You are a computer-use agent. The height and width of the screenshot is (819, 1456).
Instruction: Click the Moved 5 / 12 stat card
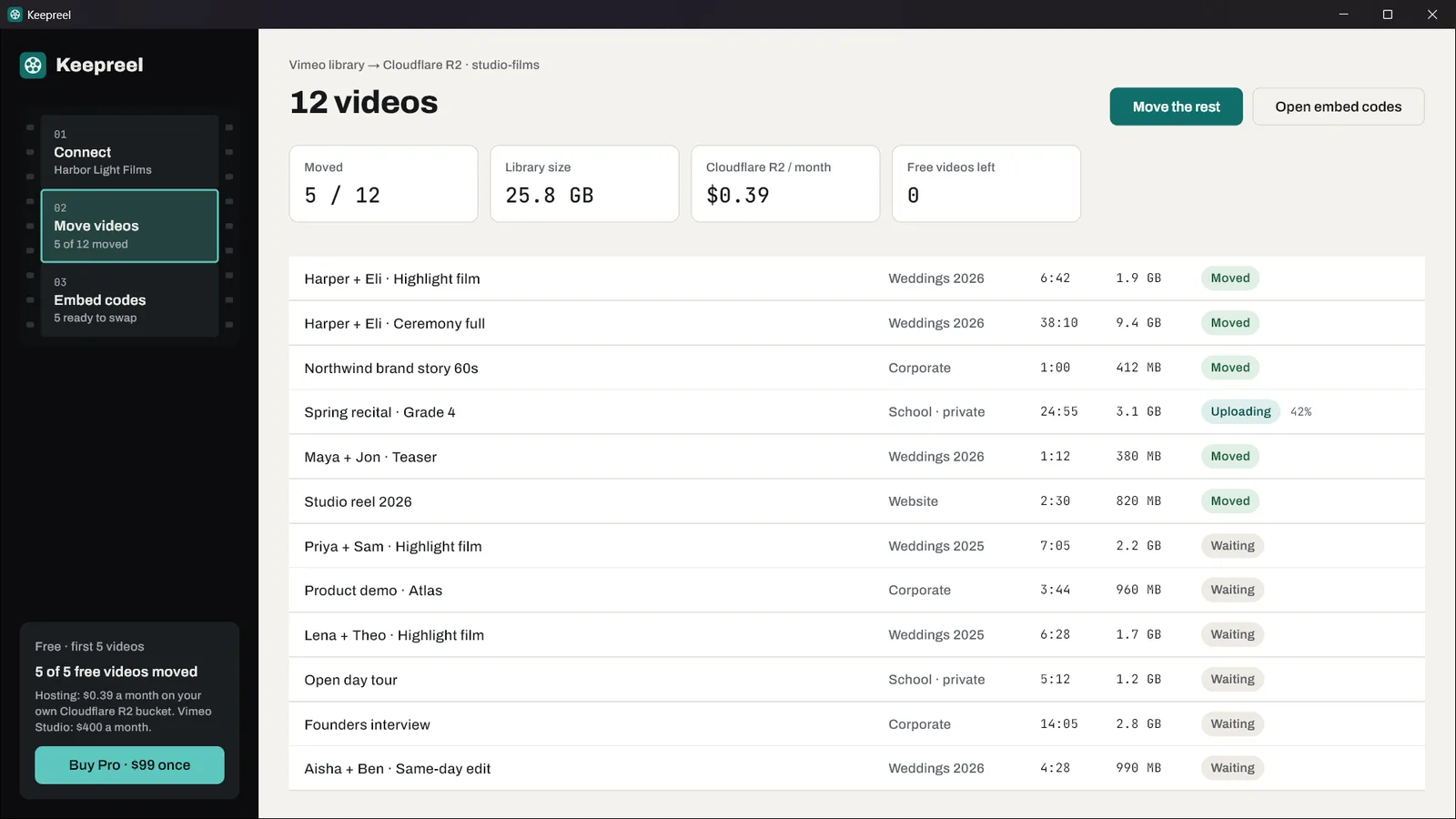pyautogui.click(x=383, y=183)
